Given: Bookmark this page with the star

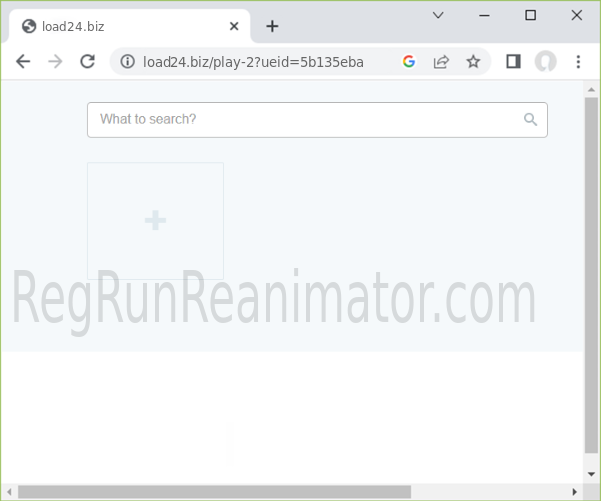Looking at the screenshot, I should pyautogui.click(x=473, y=62).
